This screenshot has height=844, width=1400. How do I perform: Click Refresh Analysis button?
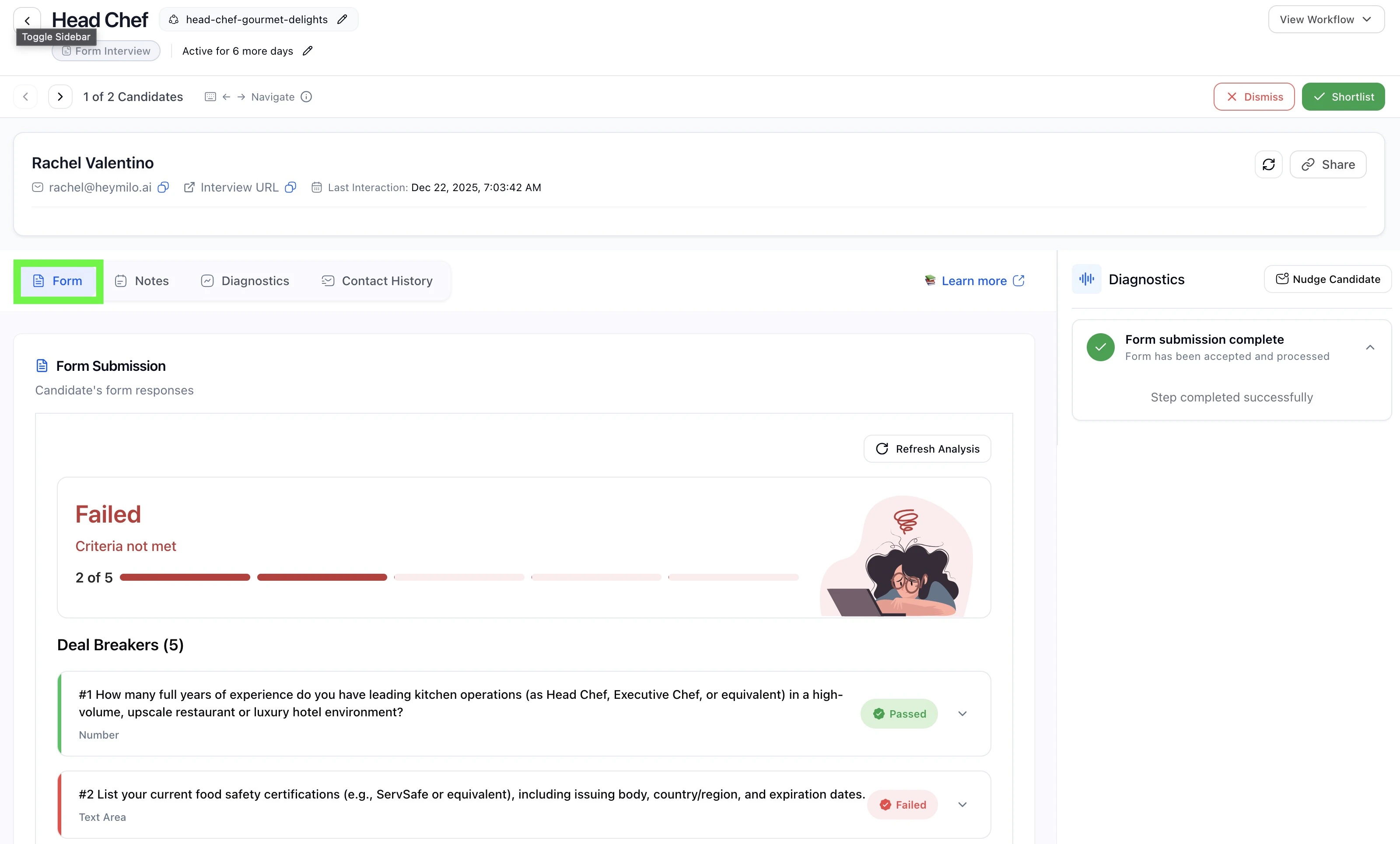click(927, 449)
